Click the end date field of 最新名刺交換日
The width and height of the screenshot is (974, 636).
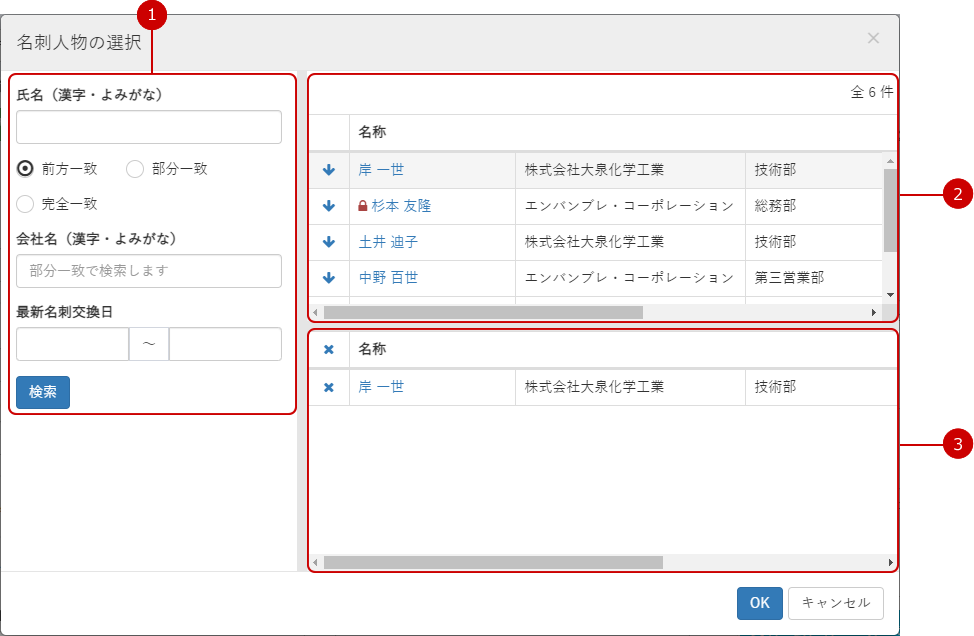click(225, 344)
